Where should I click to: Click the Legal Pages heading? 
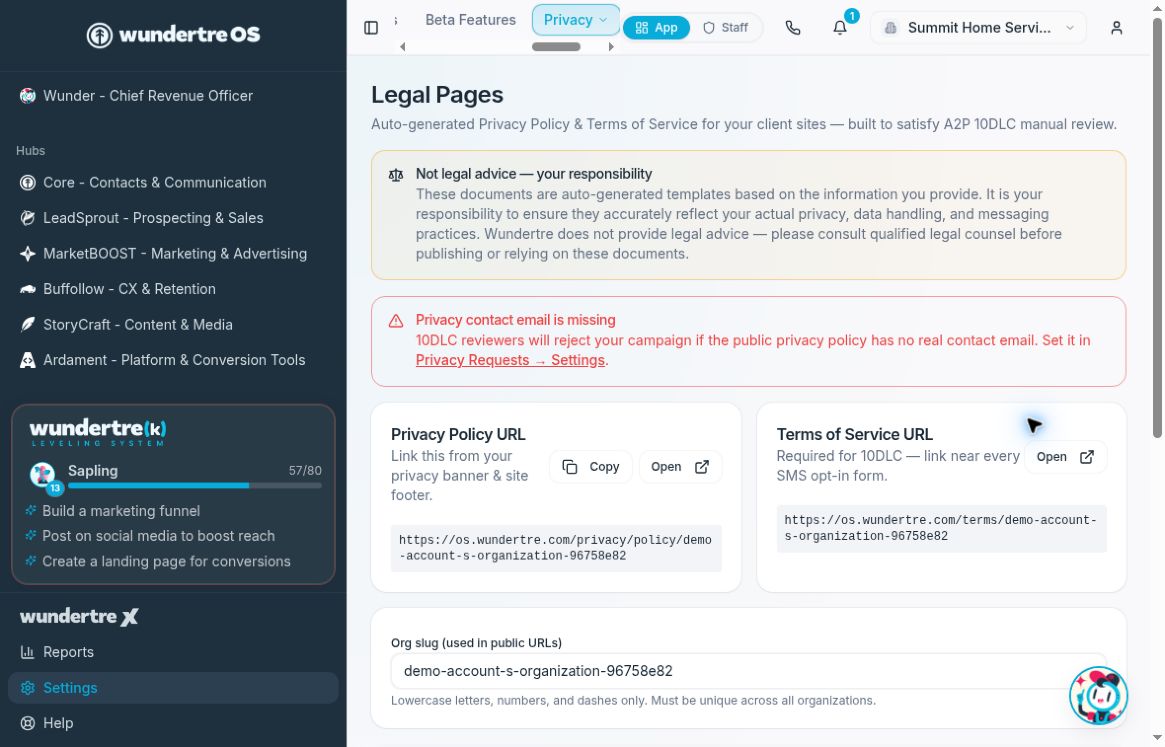pos(437,95)
